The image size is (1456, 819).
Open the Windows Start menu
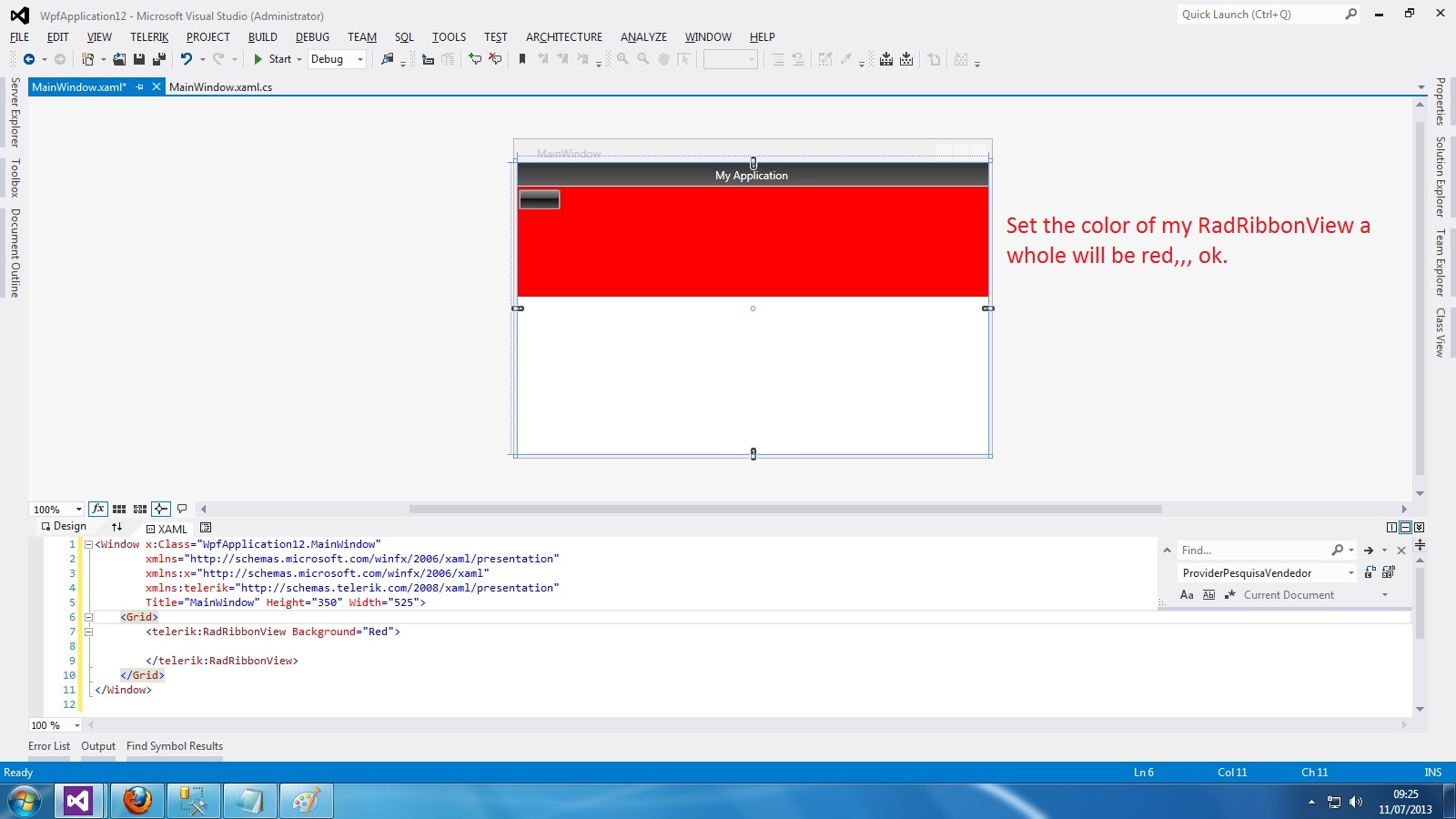click(x=25, y=801)
